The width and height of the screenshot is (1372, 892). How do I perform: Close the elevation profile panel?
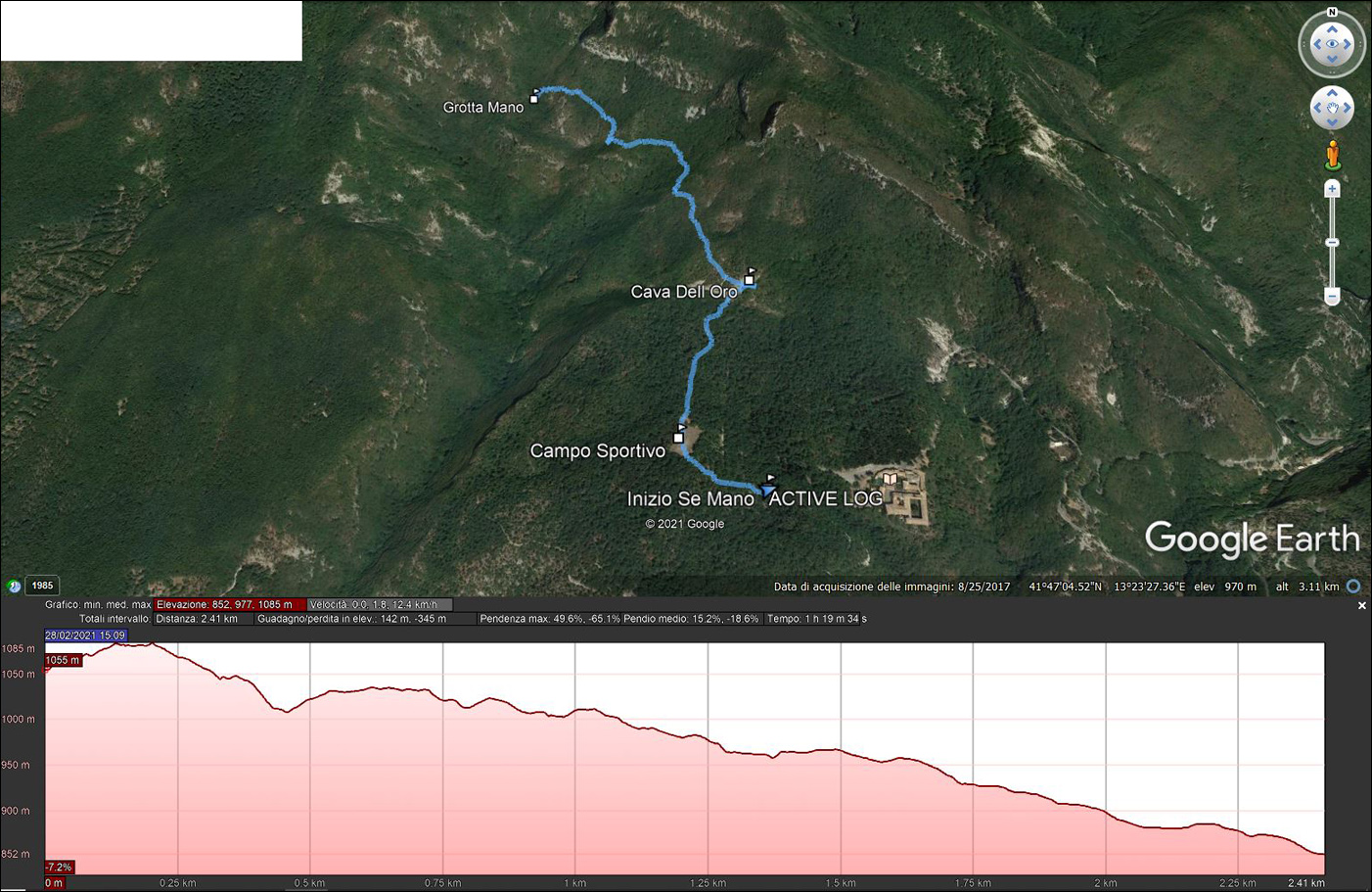1361,606
